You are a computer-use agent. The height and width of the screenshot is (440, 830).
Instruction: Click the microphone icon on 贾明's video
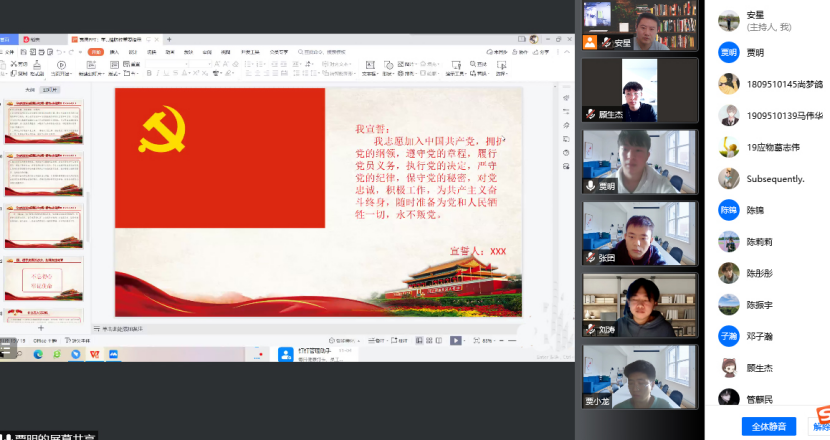(591, 186)
